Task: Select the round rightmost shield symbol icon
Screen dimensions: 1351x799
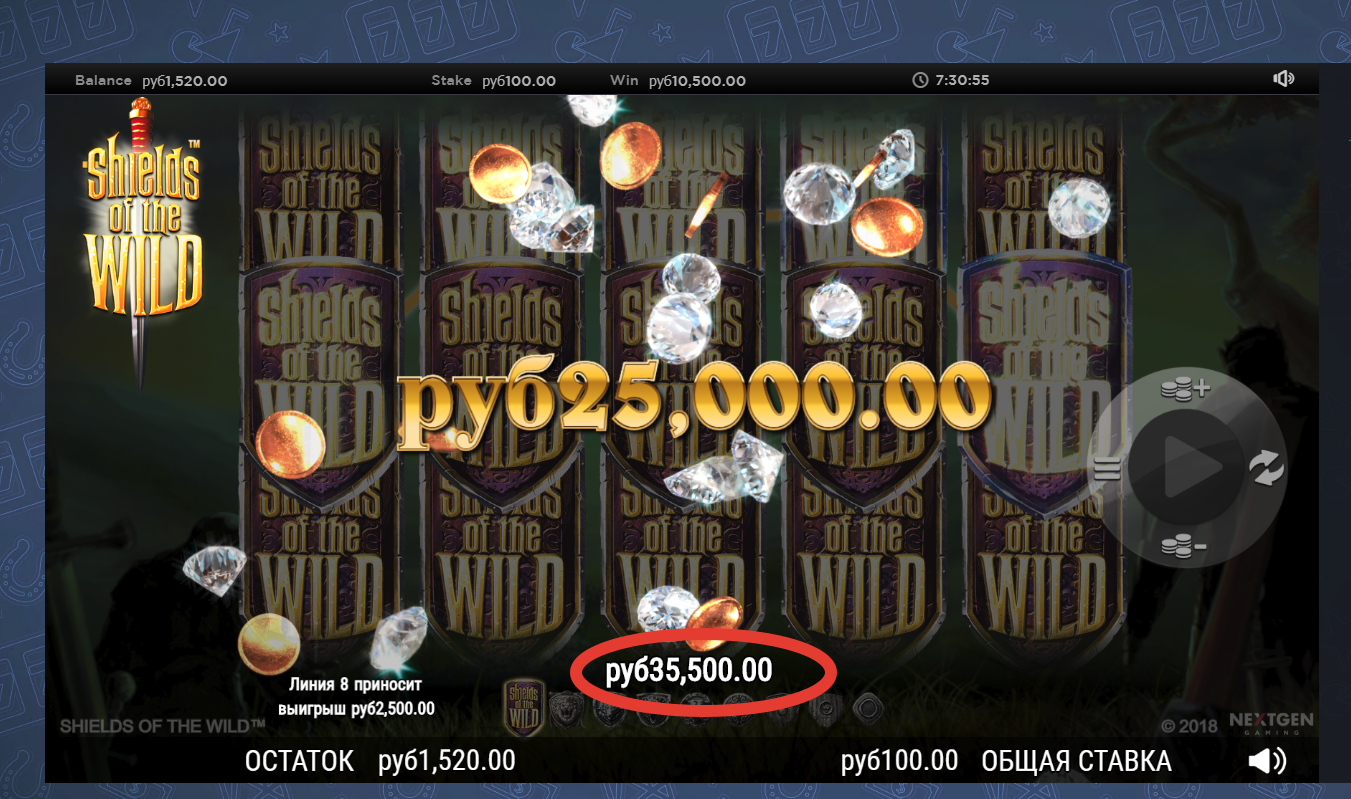Action: coord(867,708)
